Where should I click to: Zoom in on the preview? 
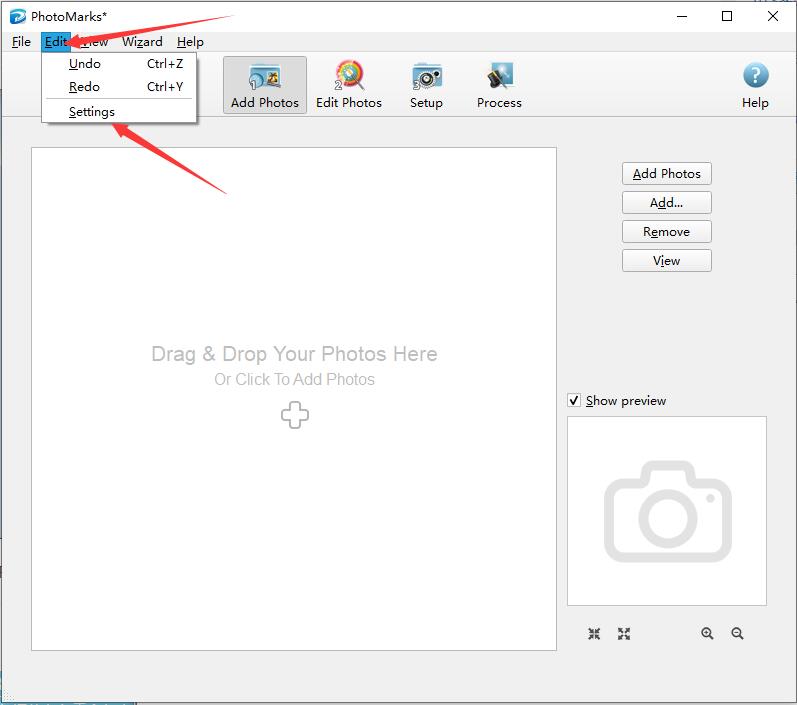point(707,633)
